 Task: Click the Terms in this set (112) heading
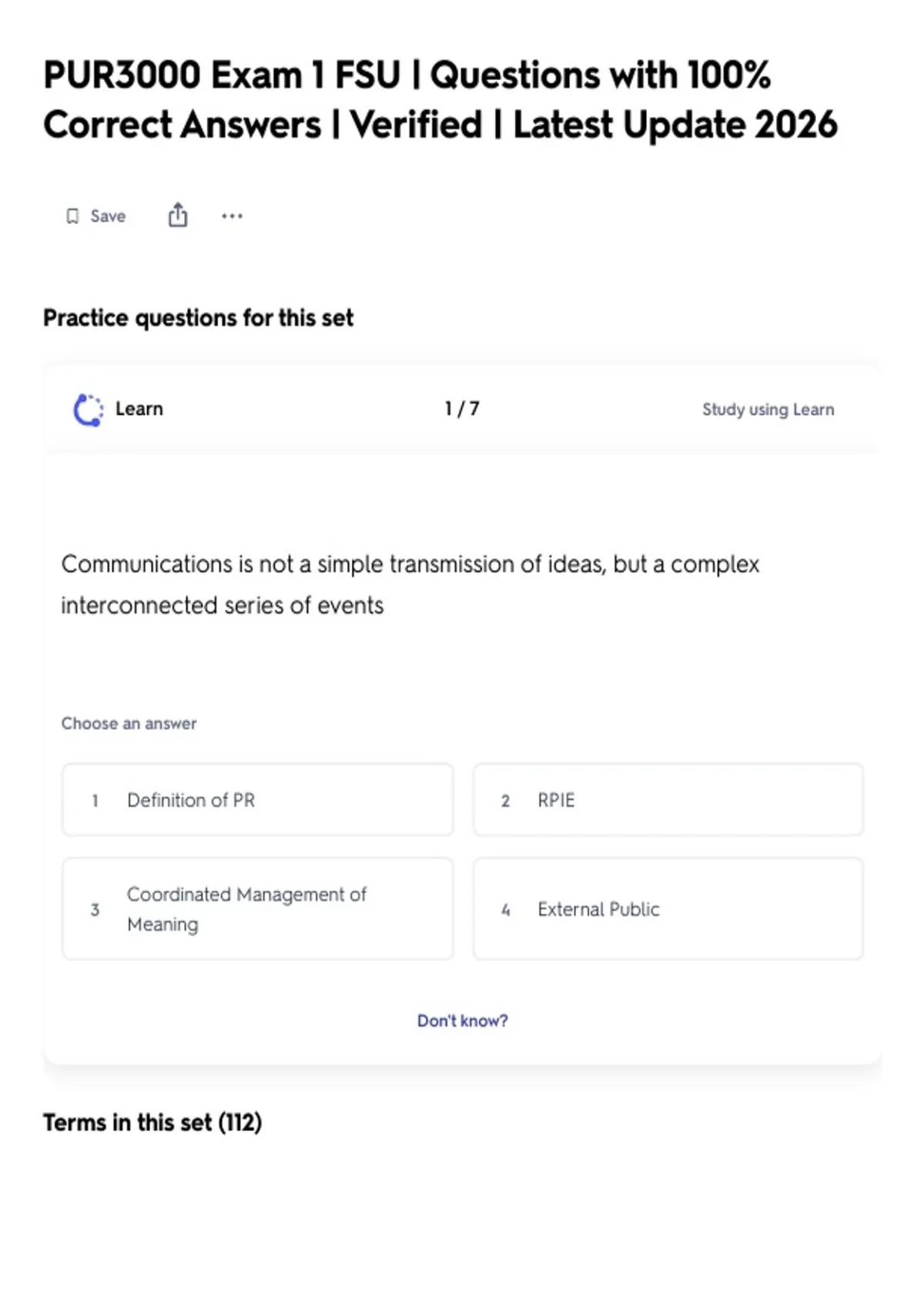[152, 1123]
